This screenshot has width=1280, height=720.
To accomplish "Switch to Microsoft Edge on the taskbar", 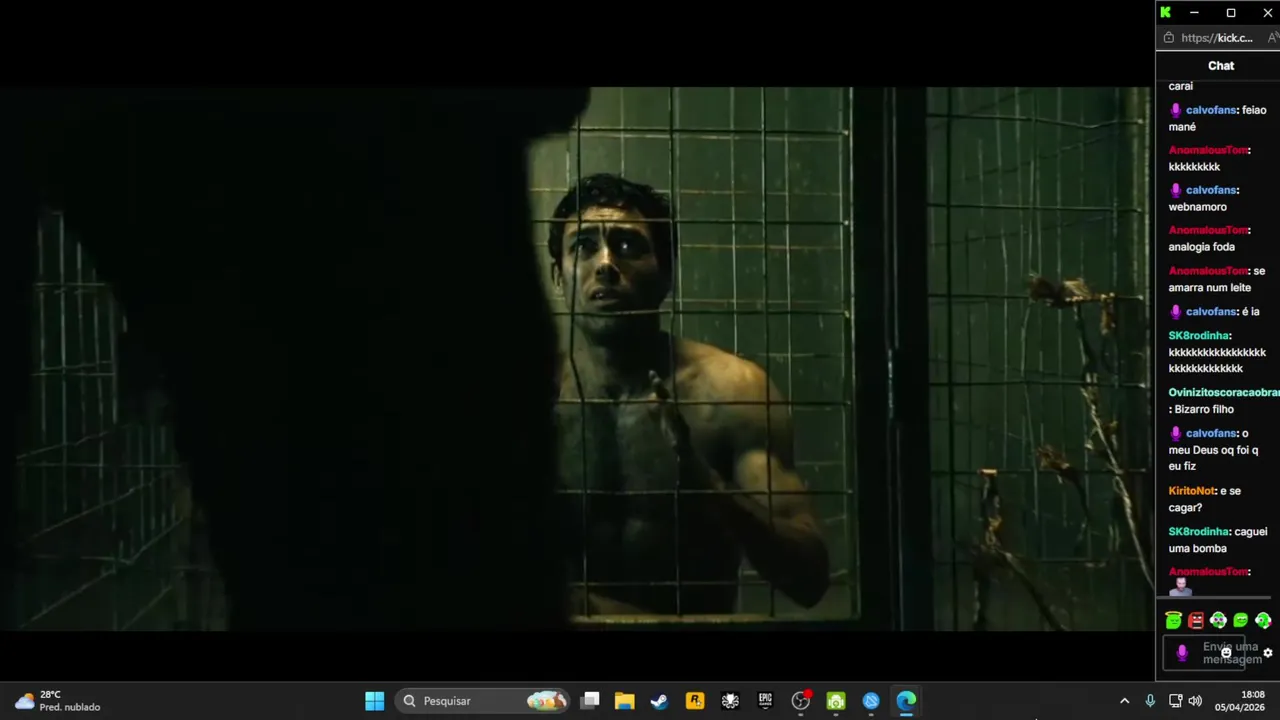I will coord(906,701).
